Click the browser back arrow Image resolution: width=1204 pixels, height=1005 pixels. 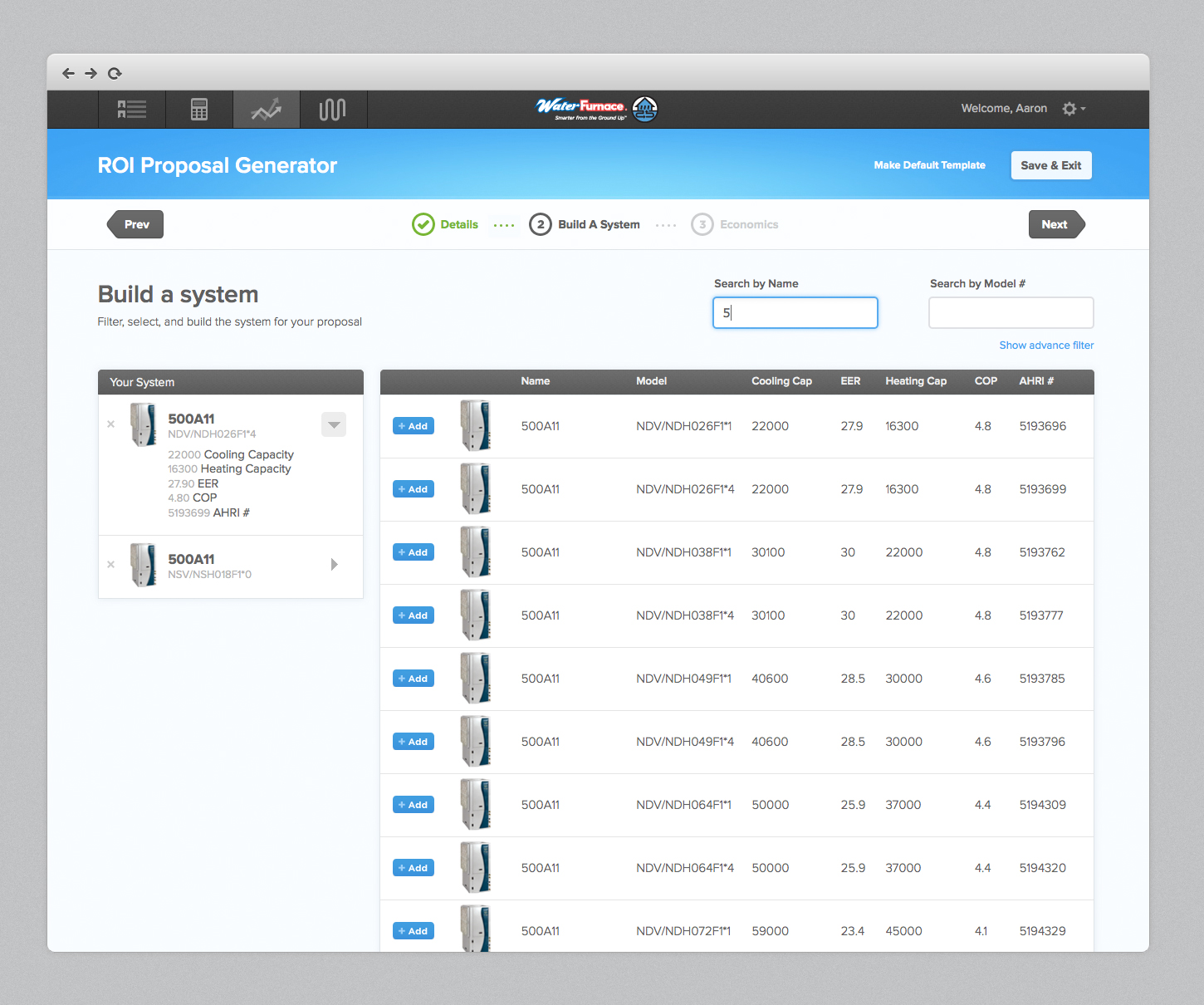click(68, 73)
